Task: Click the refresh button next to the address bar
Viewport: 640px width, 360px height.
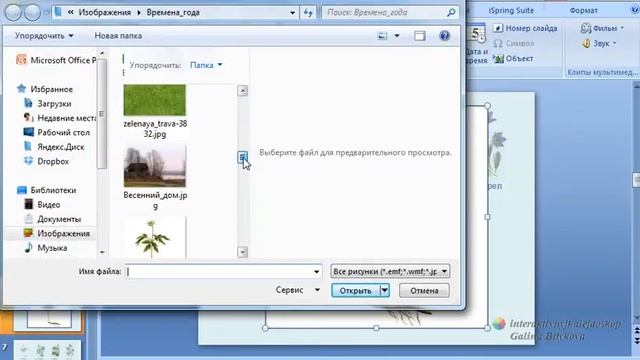Action: (x=309, y=13)
